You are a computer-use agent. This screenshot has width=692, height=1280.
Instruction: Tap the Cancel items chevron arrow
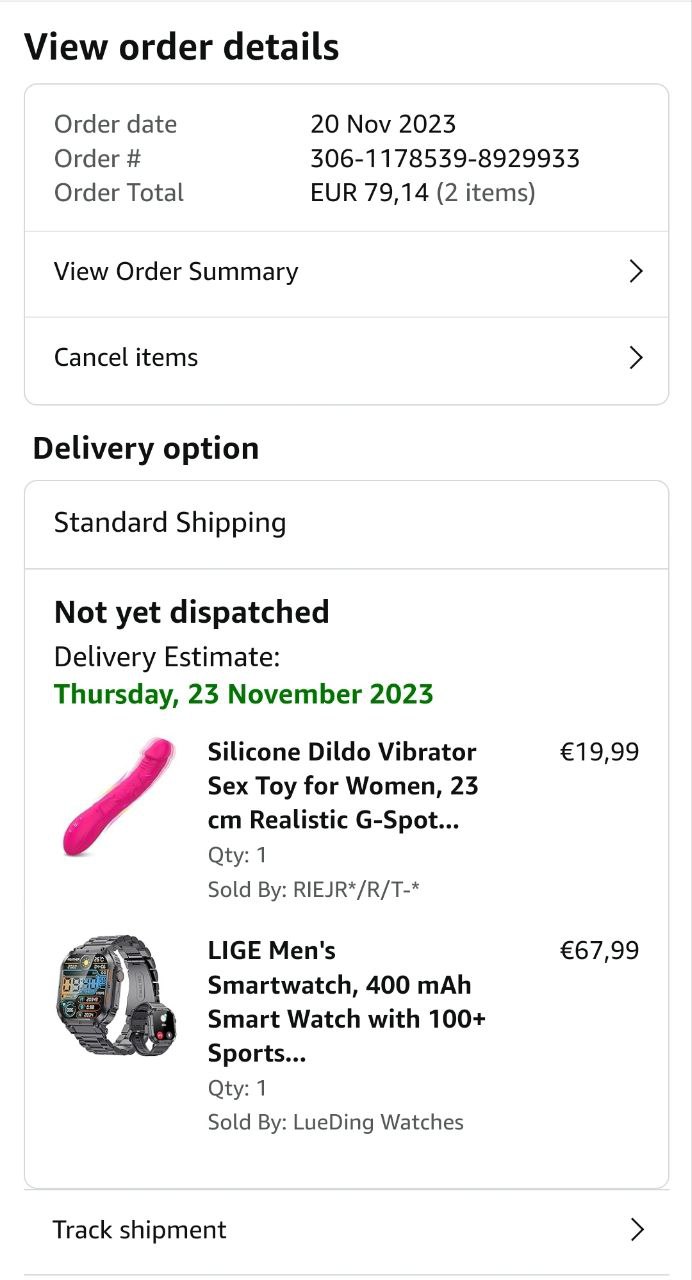point(635,358)
